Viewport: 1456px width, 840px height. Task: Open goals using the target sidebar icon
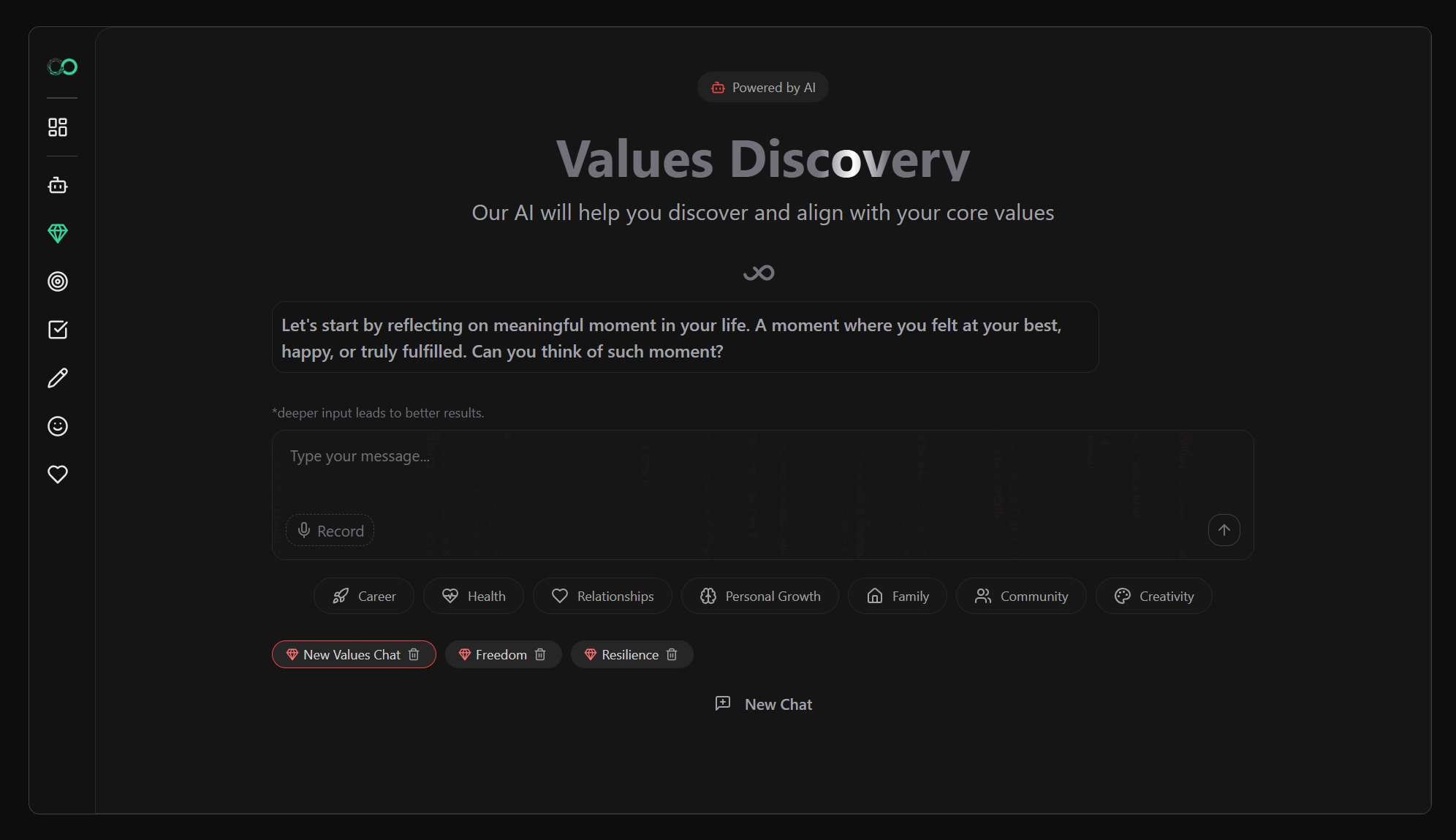pos(57,281)
